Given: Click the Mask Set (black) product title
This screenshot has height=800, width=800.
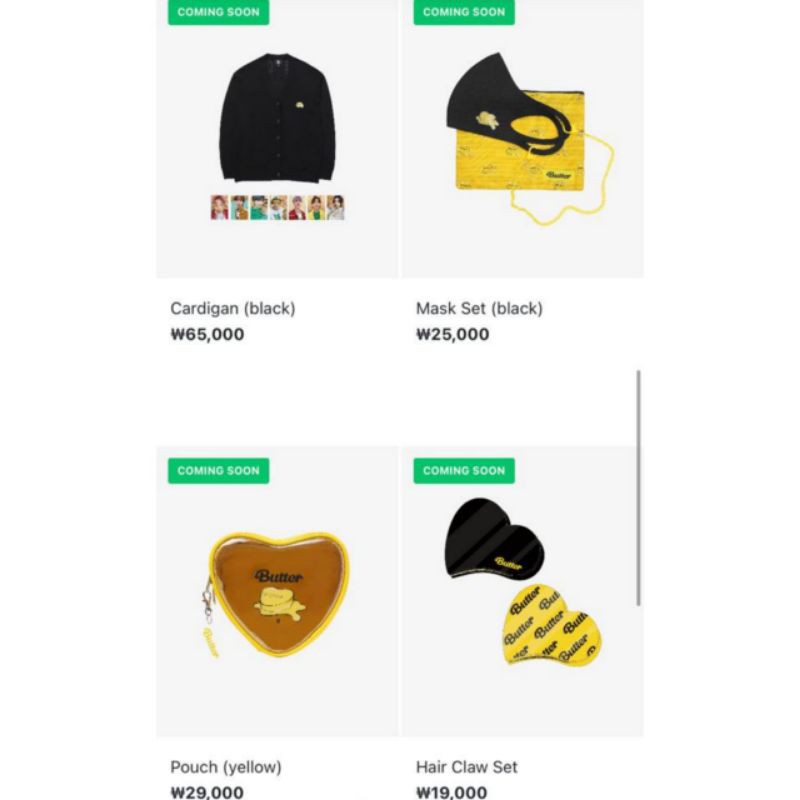Looking at the screenshot, I should tap(479, 309).
